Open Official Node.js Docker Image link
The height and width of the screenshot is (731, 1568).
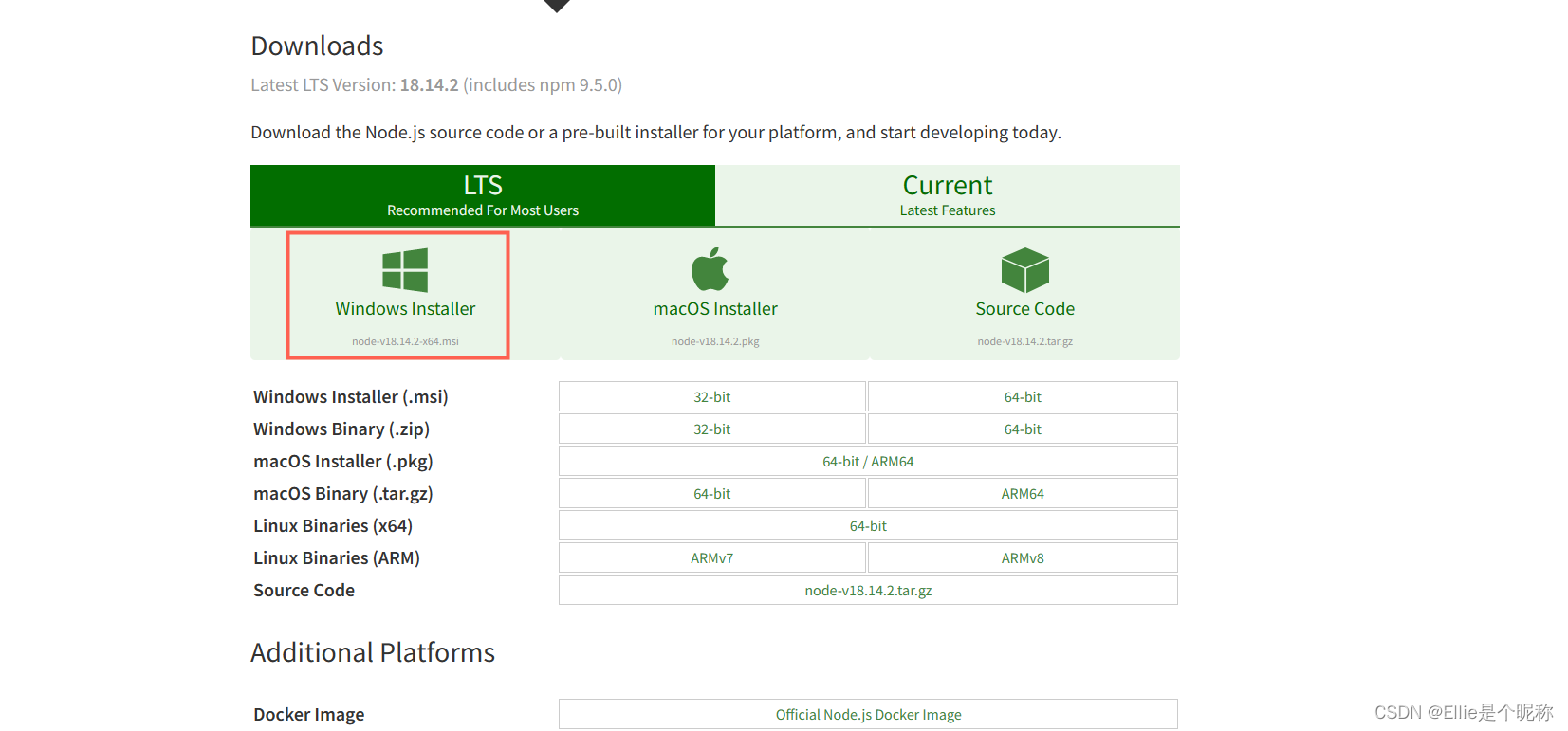pos(868,714)
